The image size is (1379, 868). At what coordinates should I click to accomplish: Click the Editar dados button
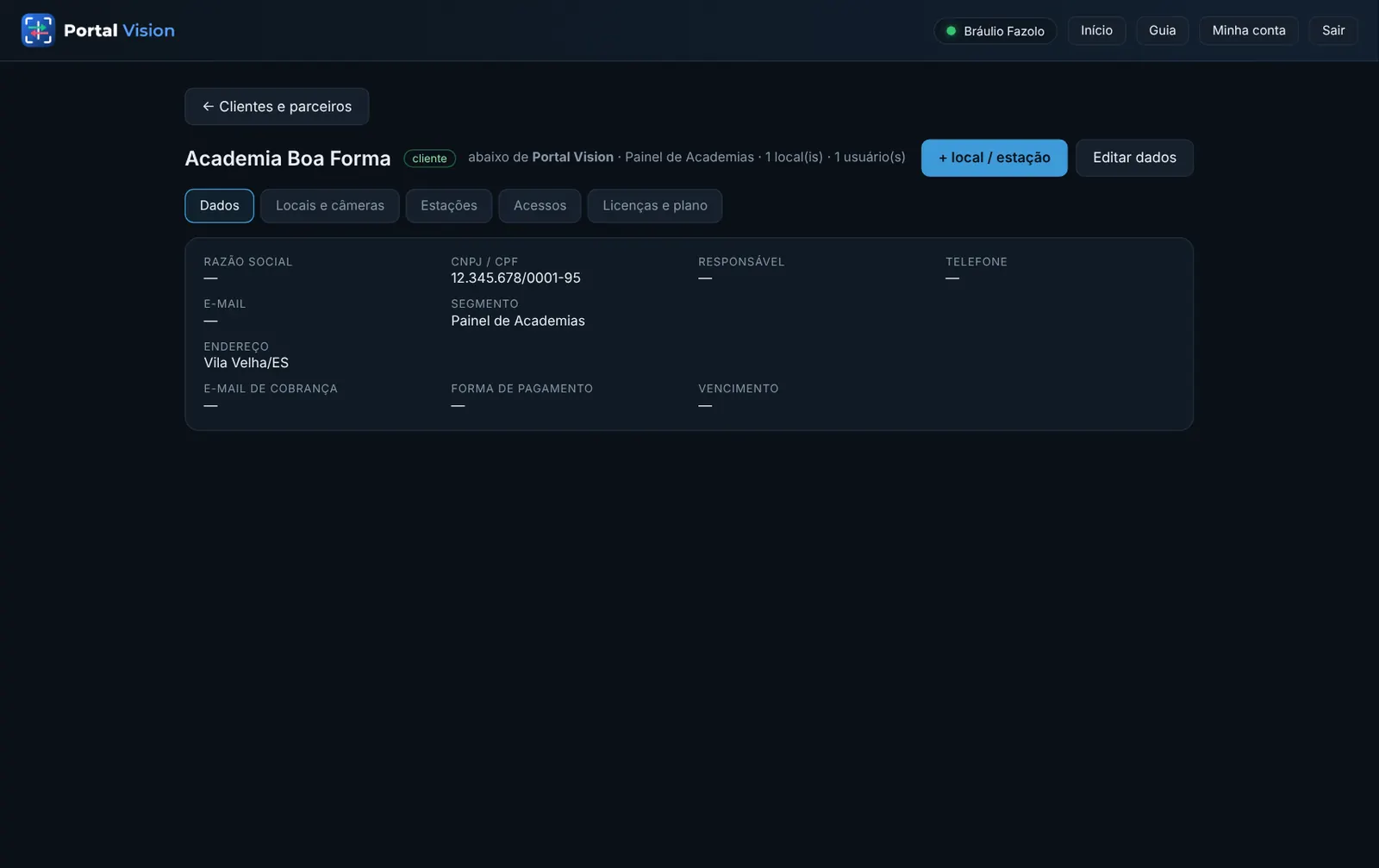pyautogui.click(x=1134, y=158)
